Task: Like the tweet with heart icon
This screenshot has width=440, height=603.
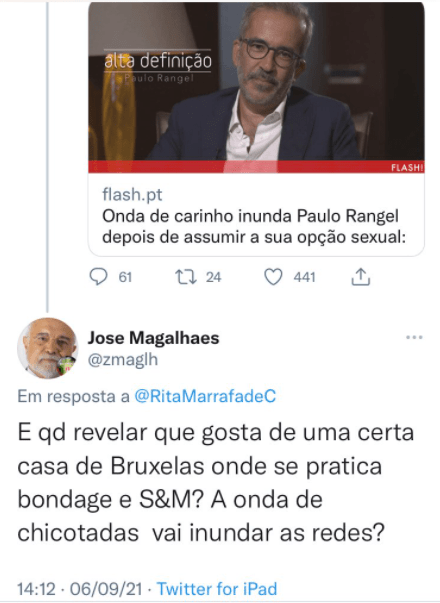Action: (x=273, y=277)
